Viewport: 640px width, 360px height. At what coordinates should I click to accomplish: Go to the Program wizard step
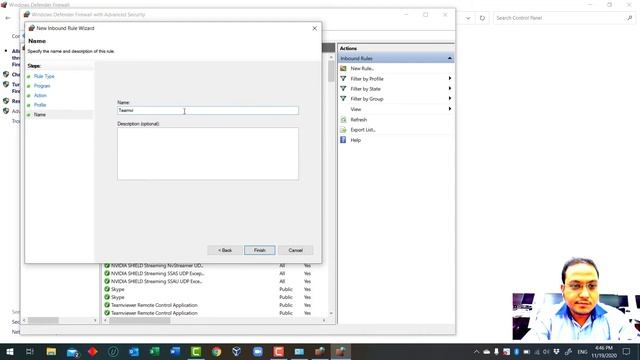(42, 86)
